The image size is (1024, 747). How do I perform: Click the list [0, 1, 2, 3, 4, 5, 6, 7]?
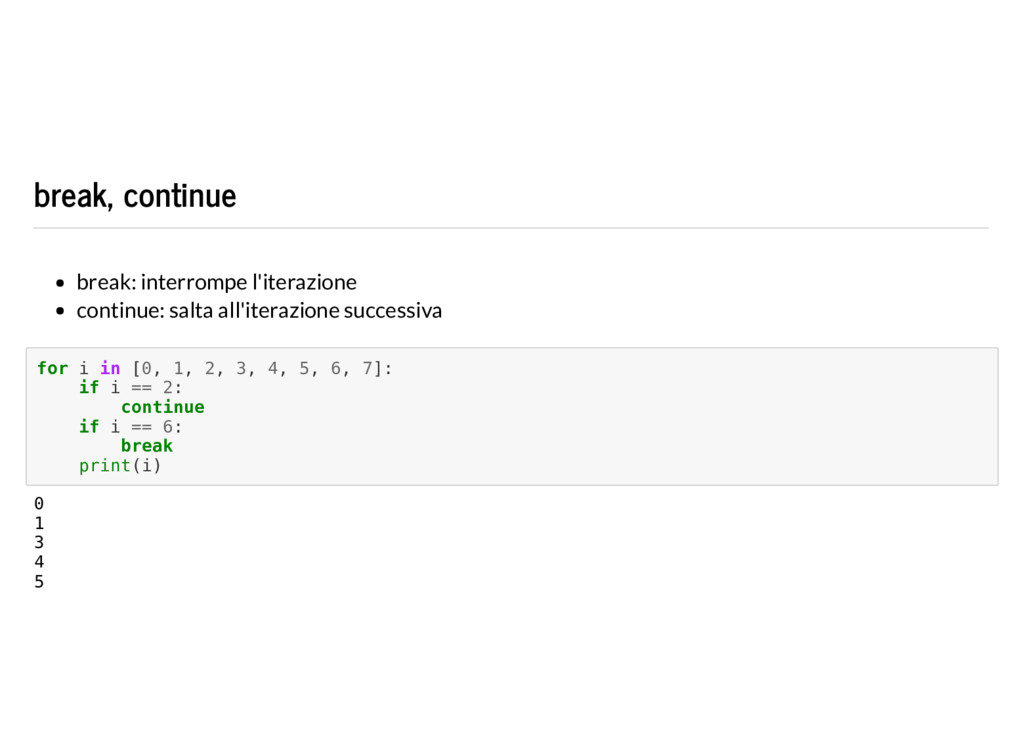pyautogui.click(x=257, y=368)
